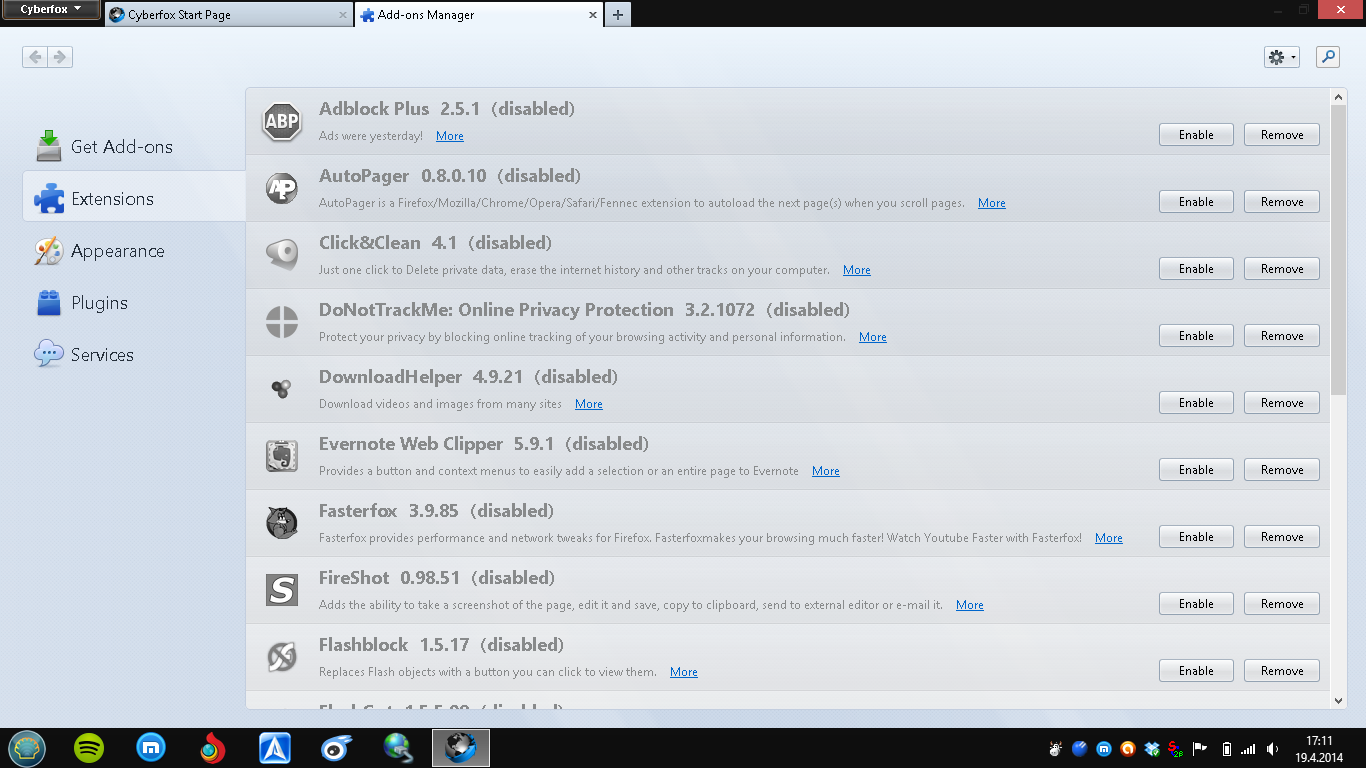Select the Extensions category
This screenshot has height=768, width=1366.
click(x=134, y=199)
